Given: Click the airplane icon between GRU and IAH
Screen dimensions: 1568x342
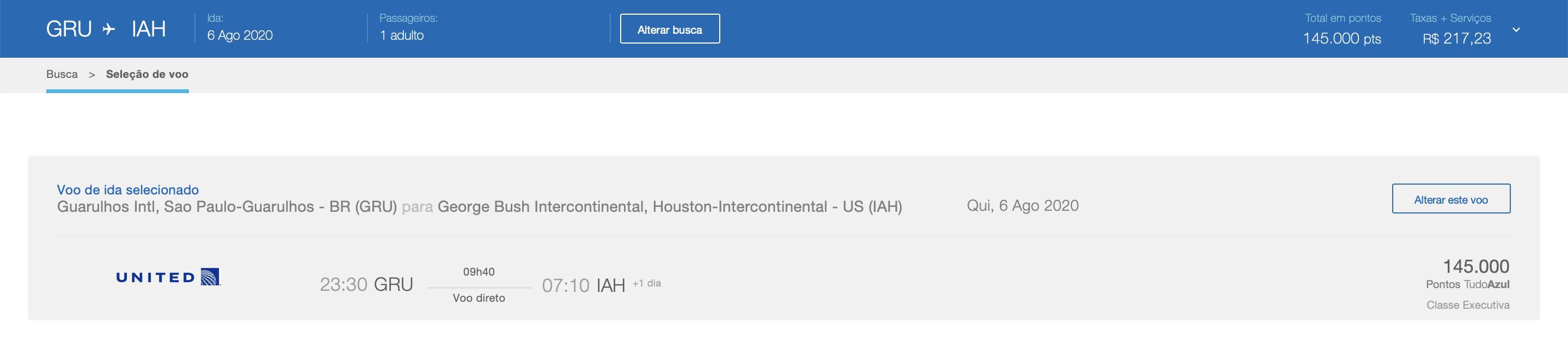Looking at the screenshot, I should tap(109, 29).
